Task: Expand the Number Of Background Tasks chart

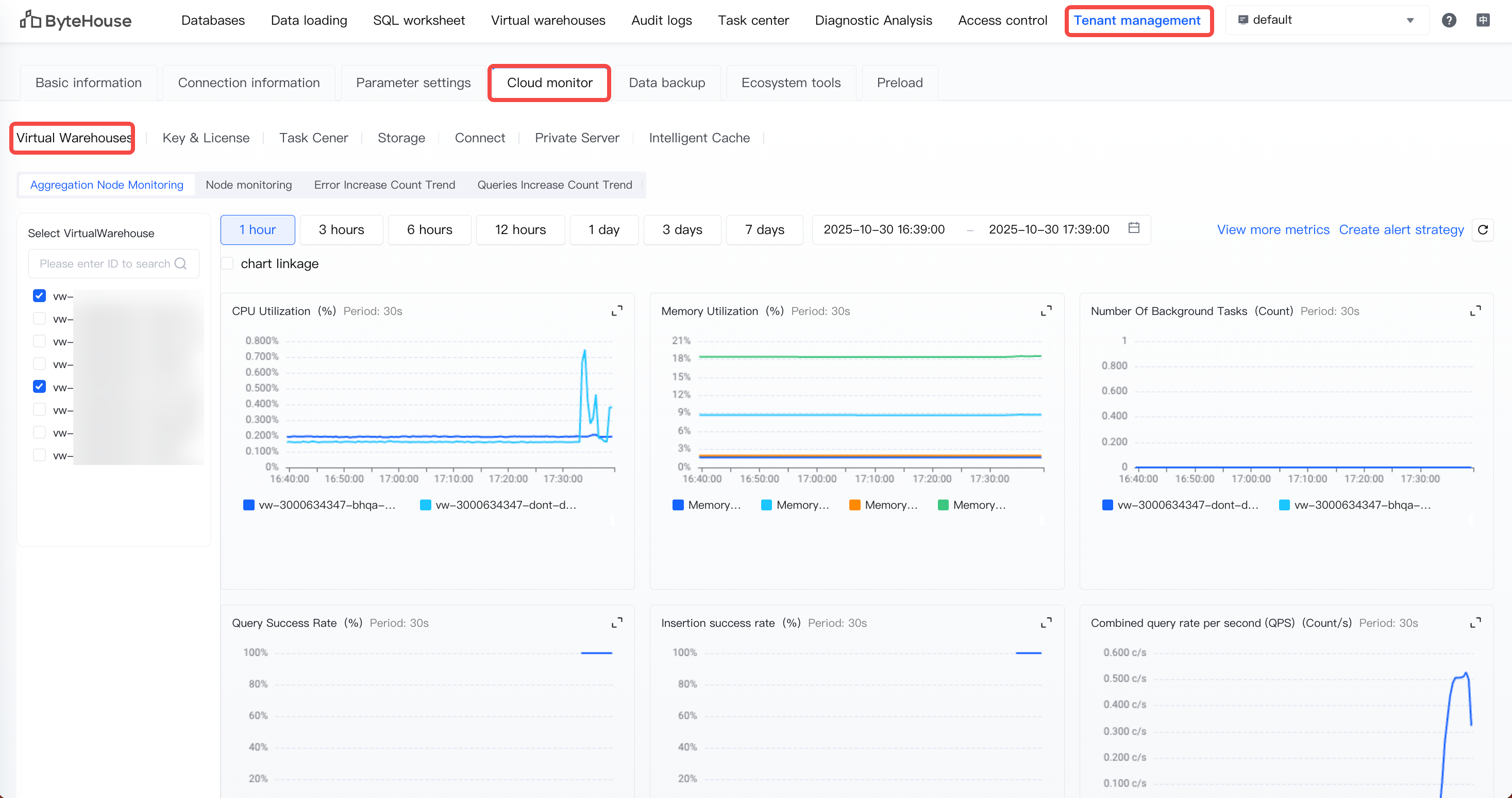Action: coord(1475,311)
